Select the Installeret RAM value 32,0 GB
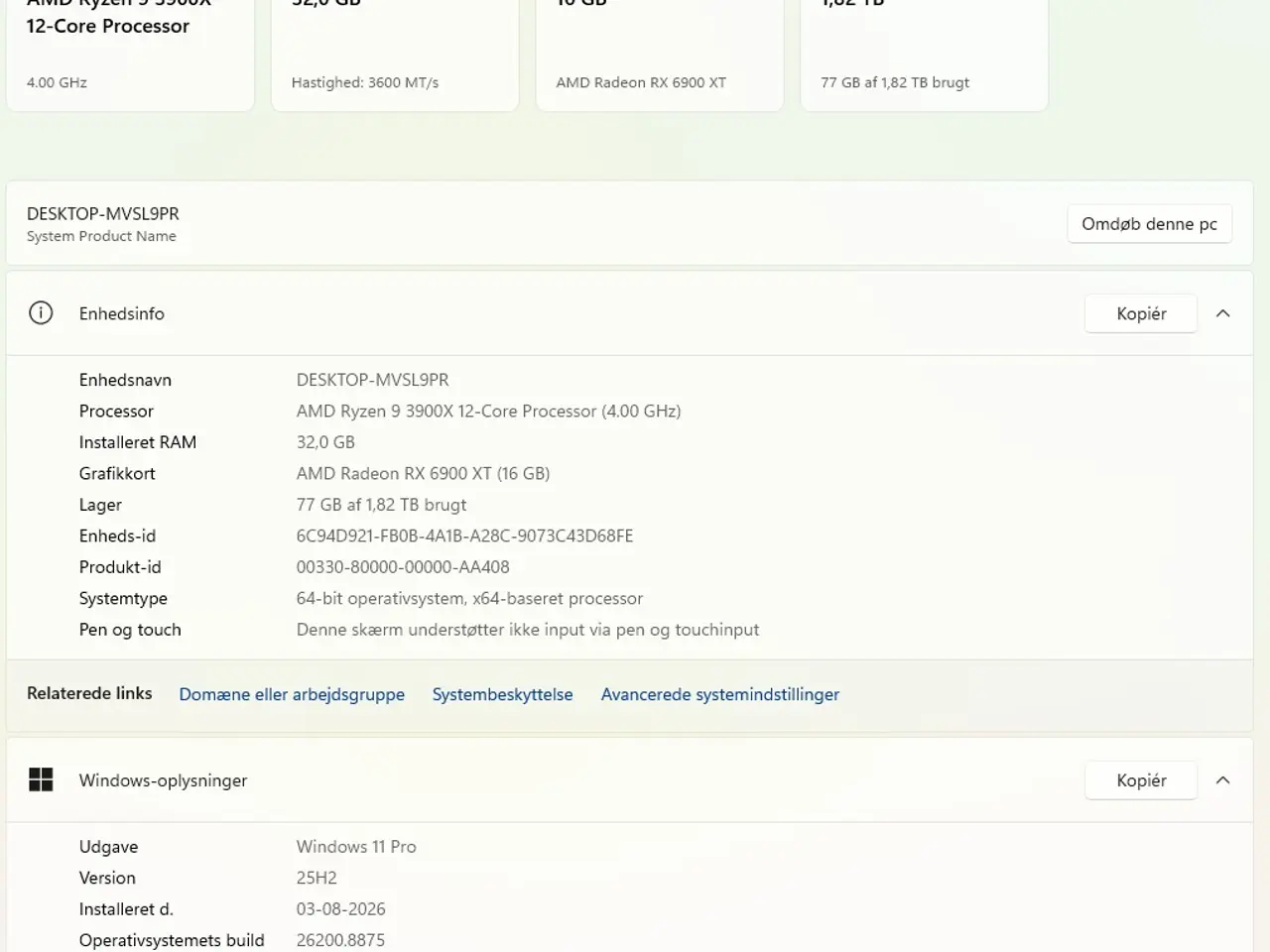This screenshot has height=952, width=1270. click(325, 442)
